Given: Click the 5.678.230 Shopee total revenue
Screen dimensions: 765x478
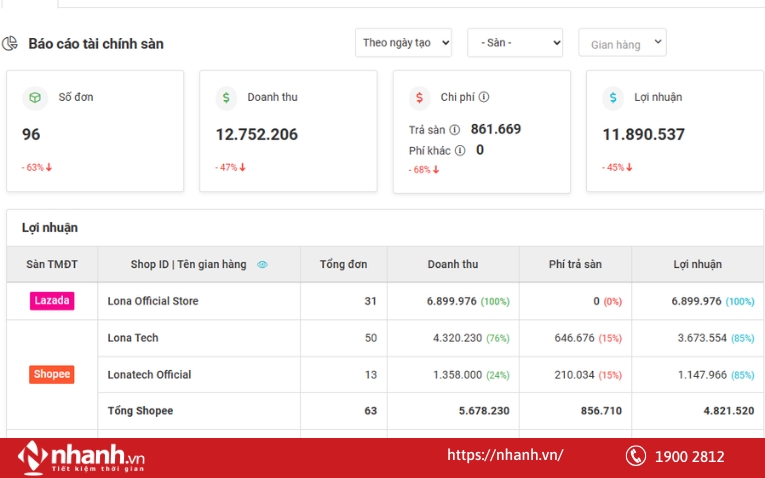Looking at the screenshot, I should [484, 411].
